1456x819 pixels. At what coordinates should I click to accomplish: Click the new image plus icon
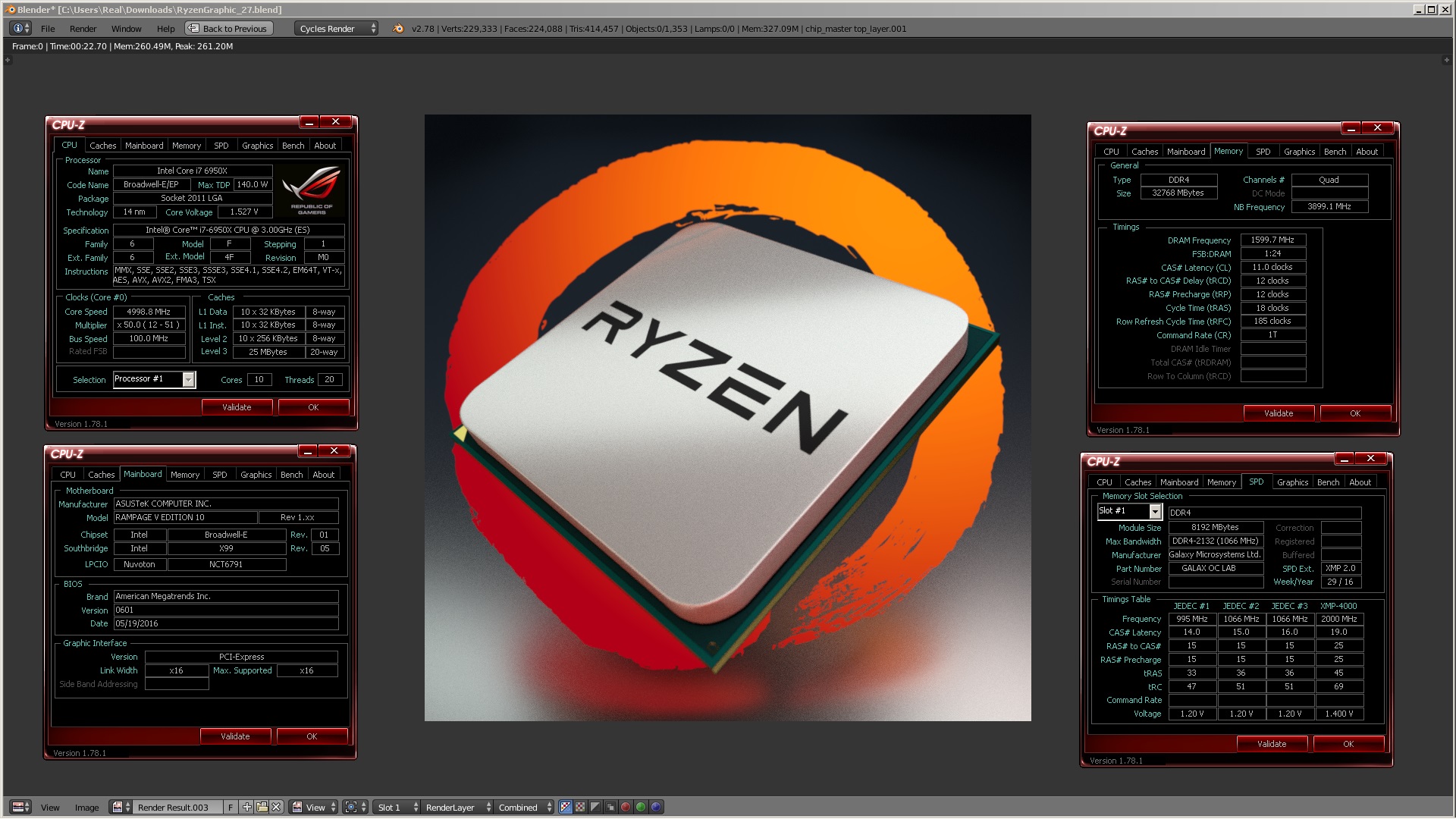coord(246,807)
